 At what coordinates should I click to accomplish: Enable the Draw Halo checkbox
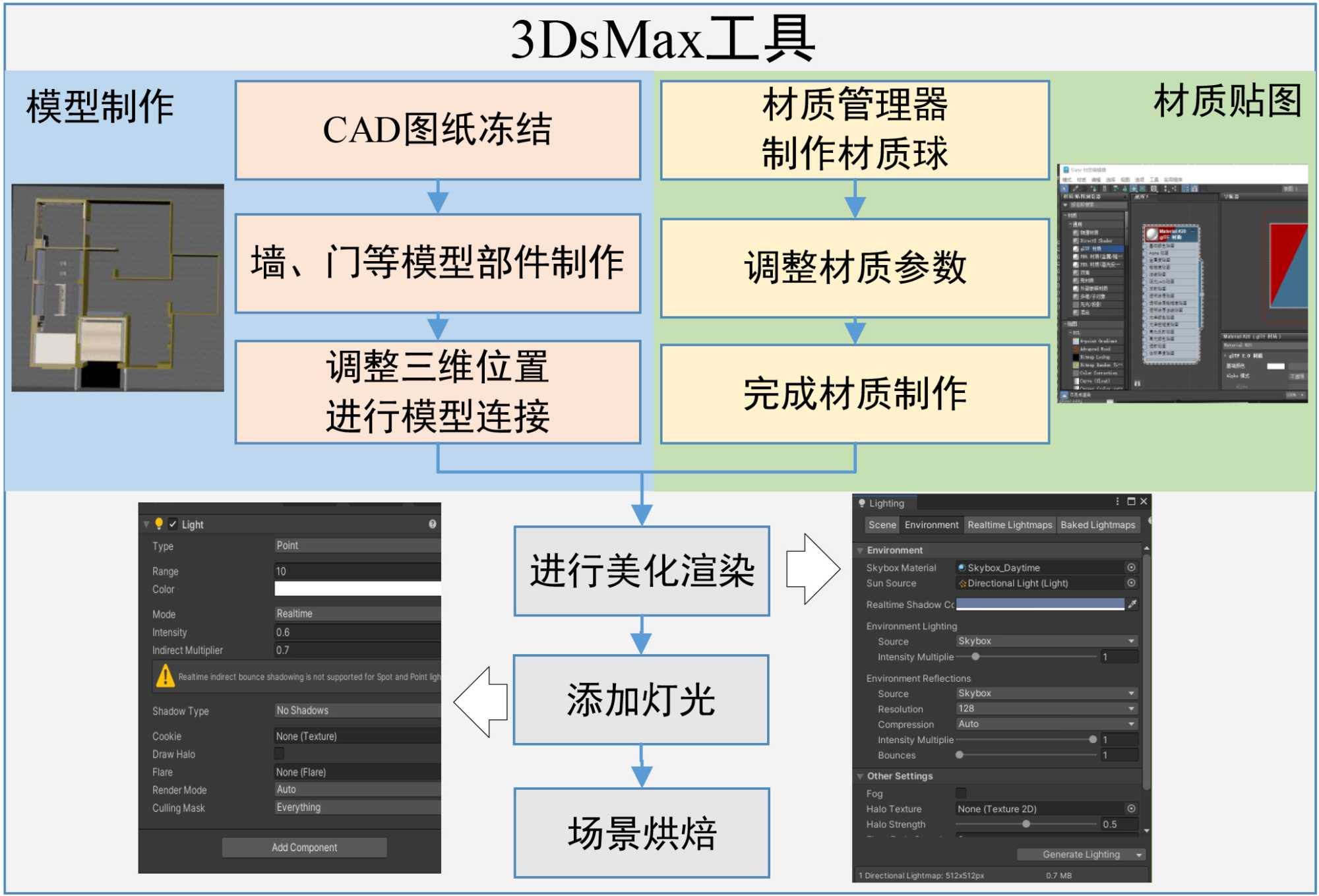pos(280,753)
